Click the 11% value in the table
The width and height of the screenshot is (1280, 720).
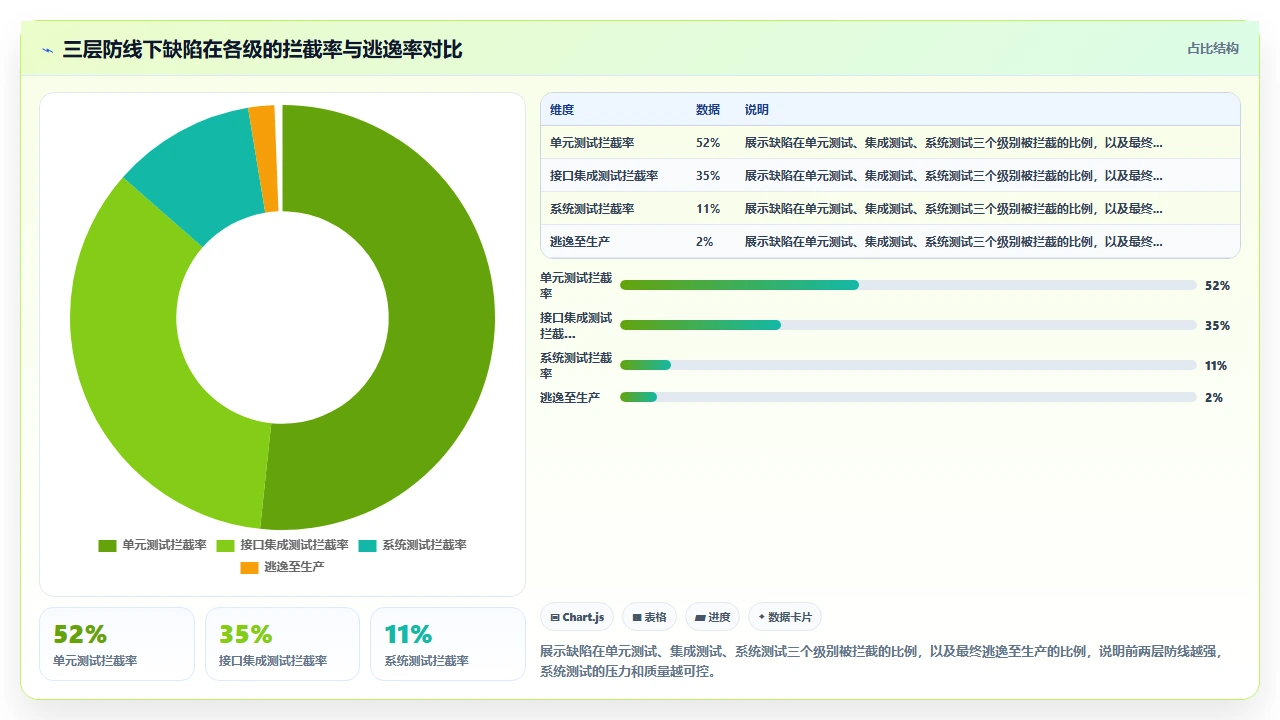(x=708, y=209)
